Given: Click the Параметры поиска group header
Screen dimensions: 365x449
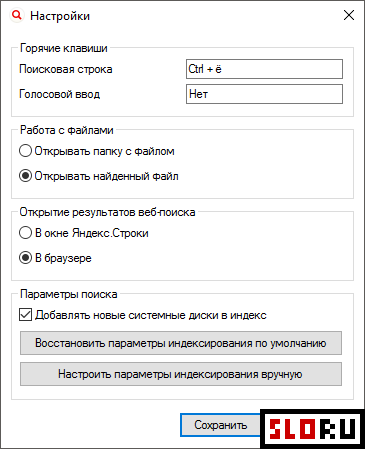Looking at the screenshot, I should coord(69,294).
